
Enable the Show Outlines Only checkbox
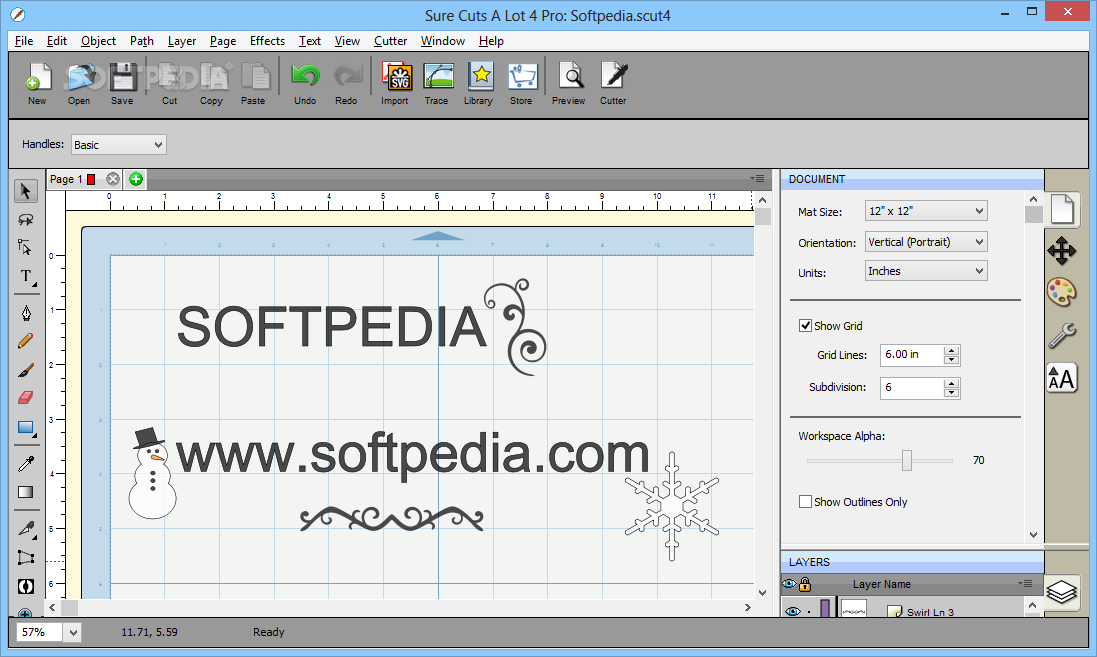coord(805,502)
